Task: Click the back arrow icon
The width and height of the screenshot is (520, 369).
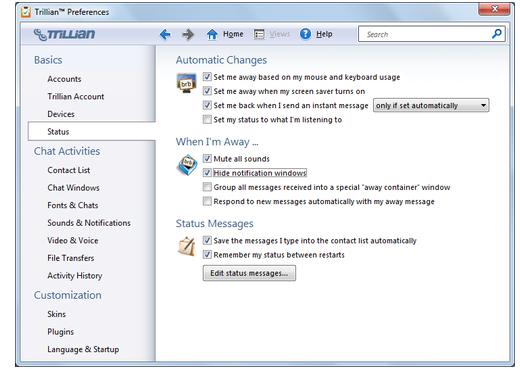Action: point(165,34)
